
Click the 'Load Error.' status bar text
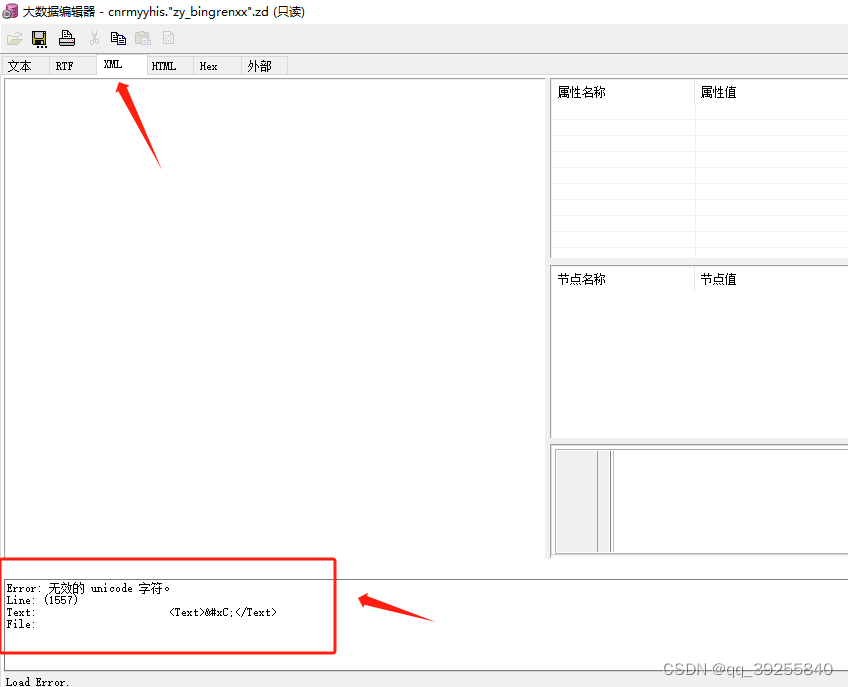(37, 682)
